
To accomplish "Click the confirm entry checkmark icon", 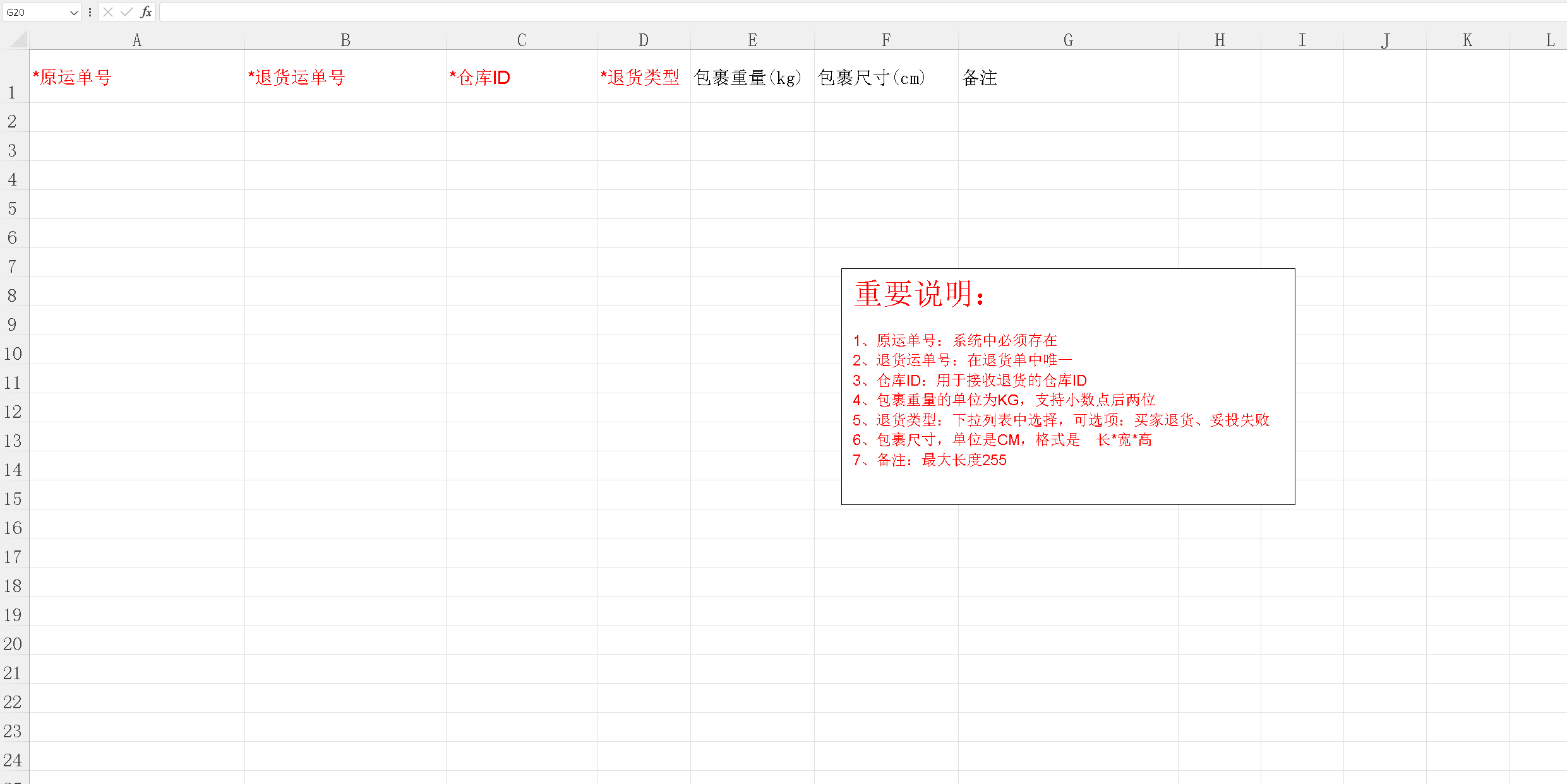I will (127, 12).
